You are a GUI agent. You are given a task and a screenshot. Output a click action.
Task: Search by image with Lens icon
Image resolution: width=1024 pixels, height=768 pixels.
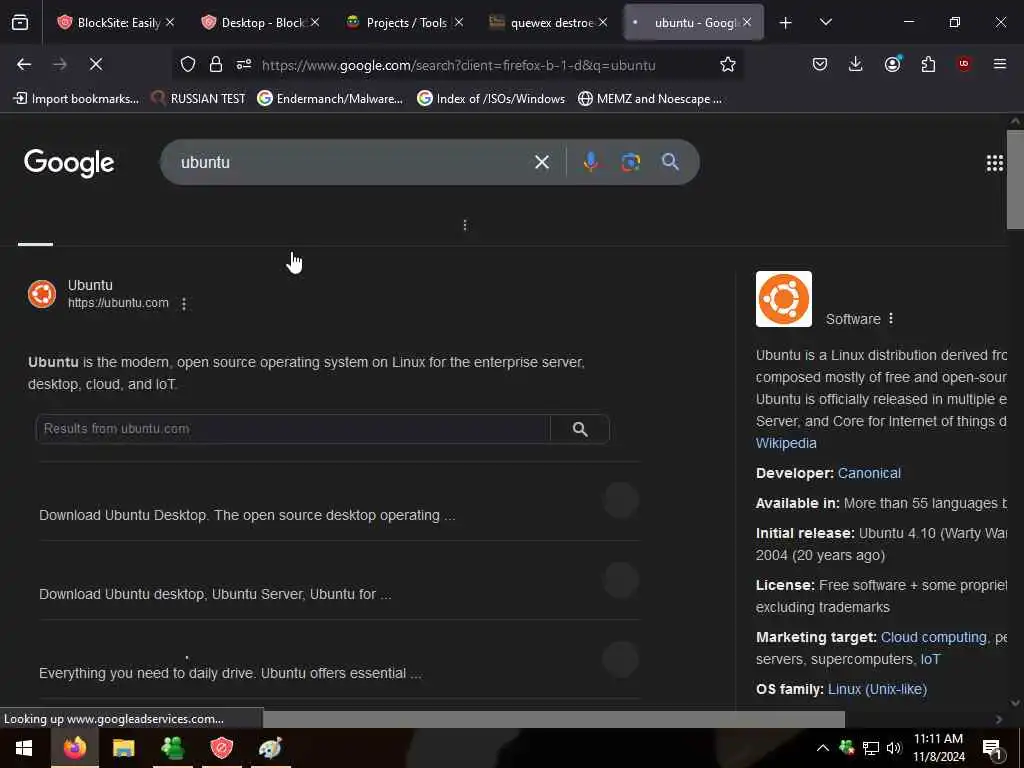point(630,162)
